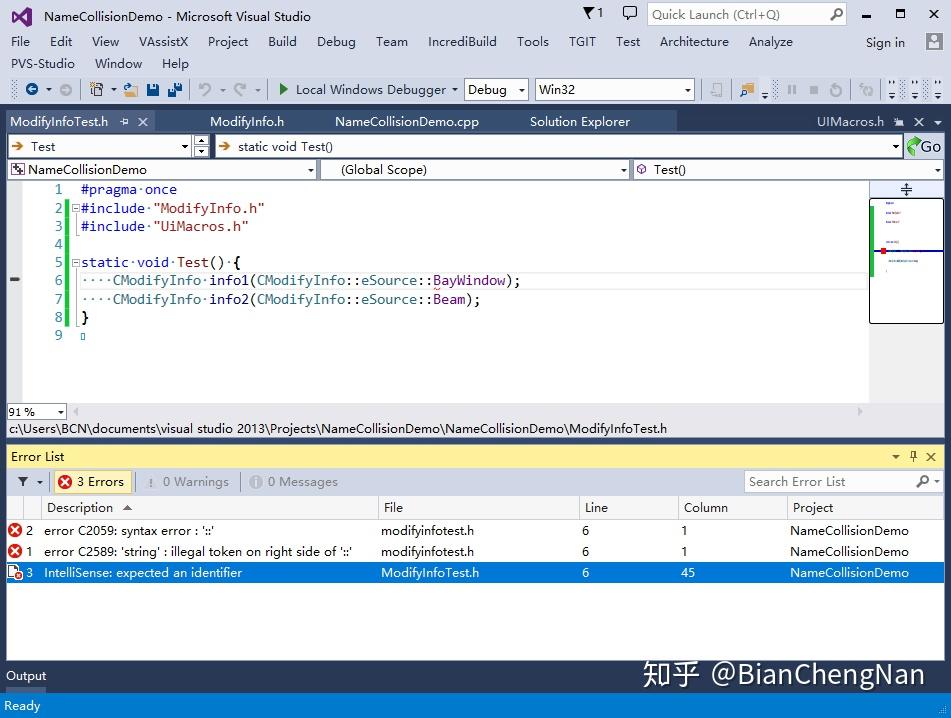
Task: Click the Save All toolbar icon
Action: (x=173, y=89)
